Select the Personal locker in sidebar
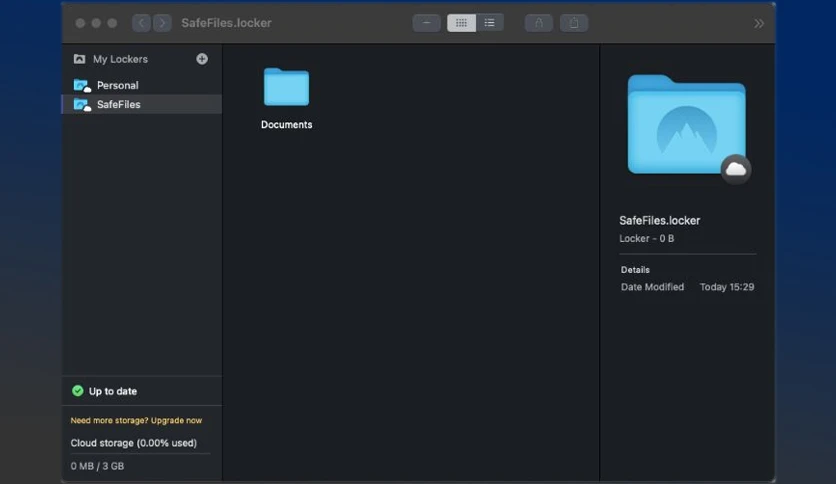Screen dimensions: 836x484 [x=142, y=85]
